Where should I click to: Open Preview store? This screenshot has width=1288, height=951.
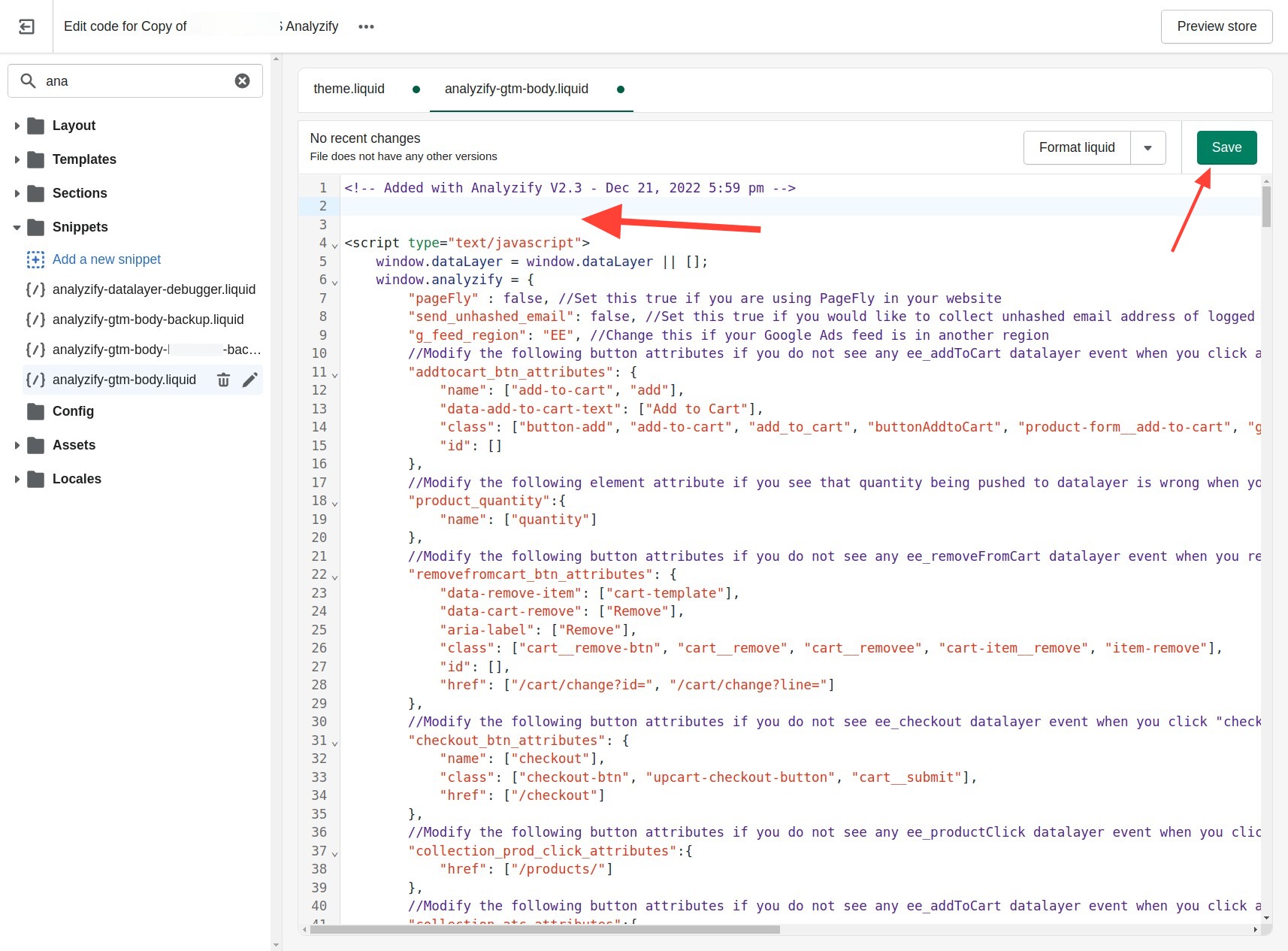[1216, 26]
